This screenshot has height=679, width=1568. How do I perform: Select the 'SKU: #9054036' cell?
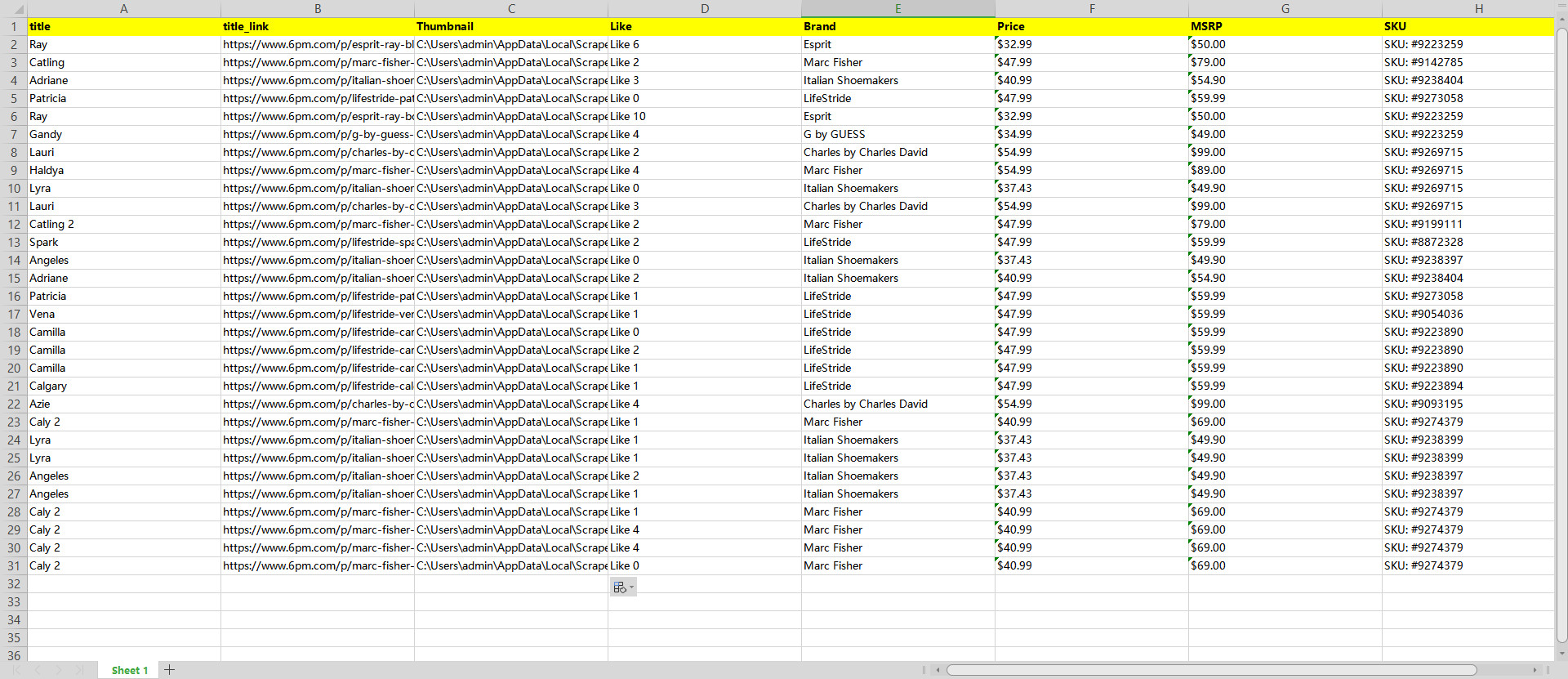pyautogui.click(x=1468, y=314)
